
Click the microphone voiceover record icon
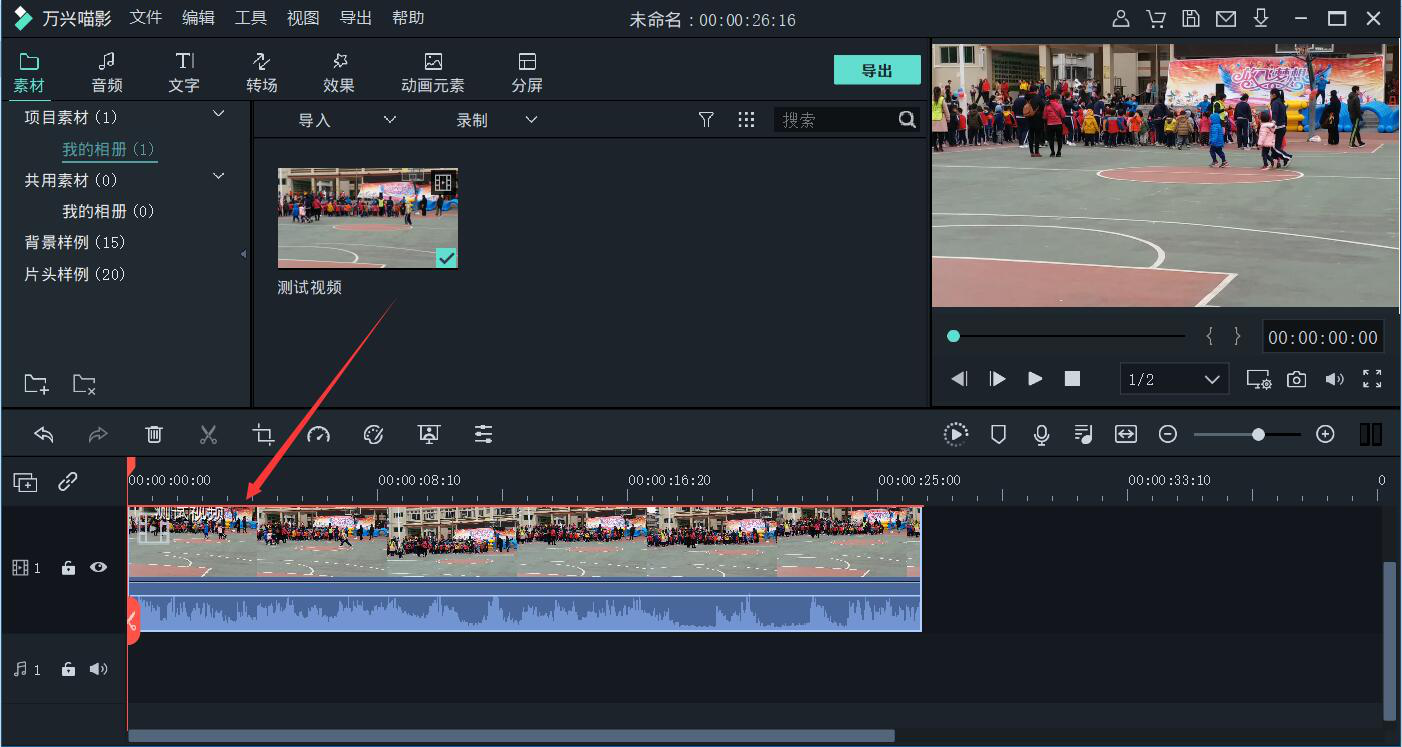[1041, 434]
